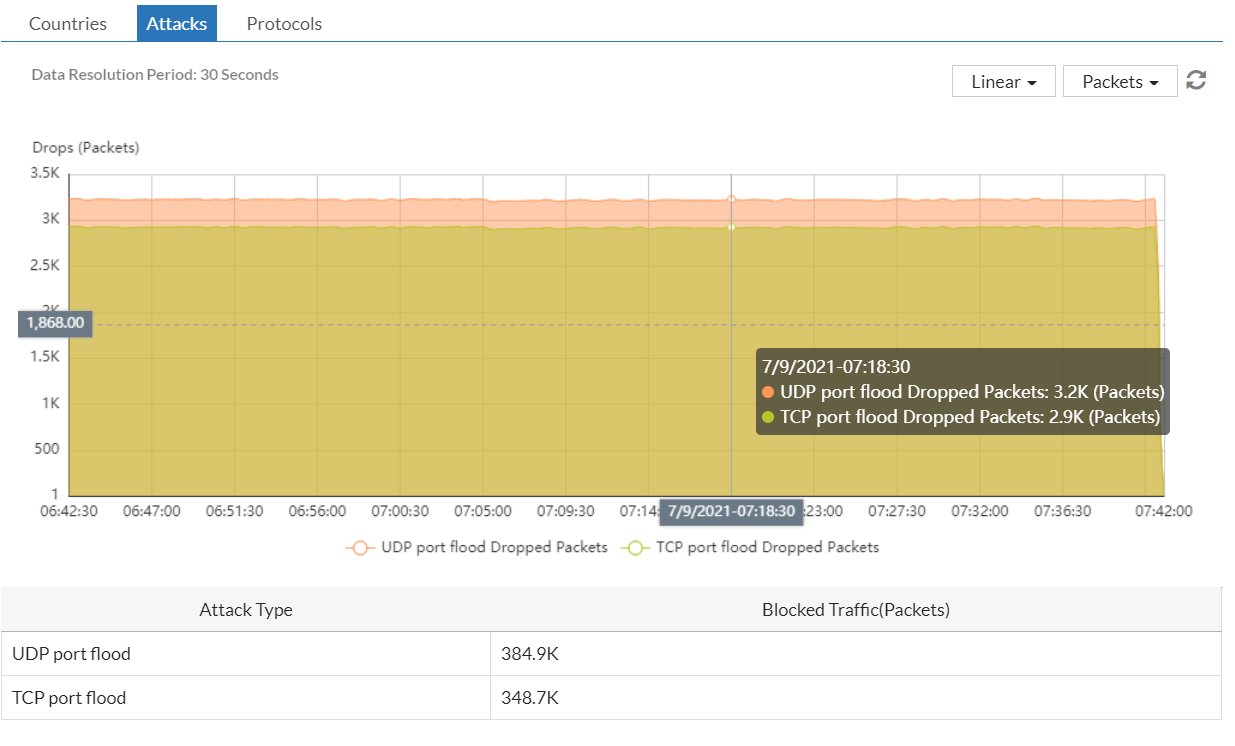Open the Linear scale dropdown

coord(1003,82)
